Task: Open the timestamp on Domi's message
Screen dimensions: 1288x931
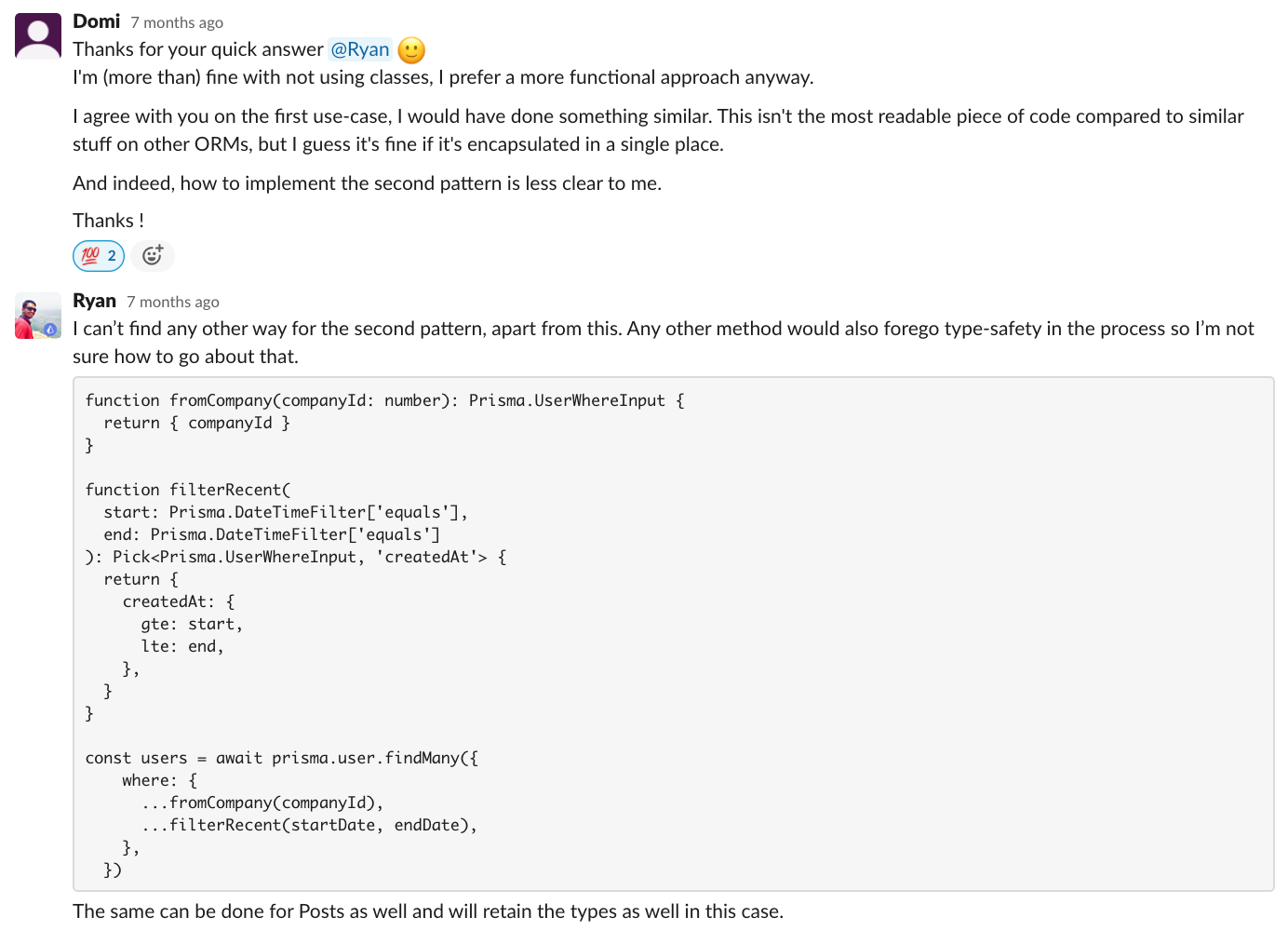Action: pos(177,22)
